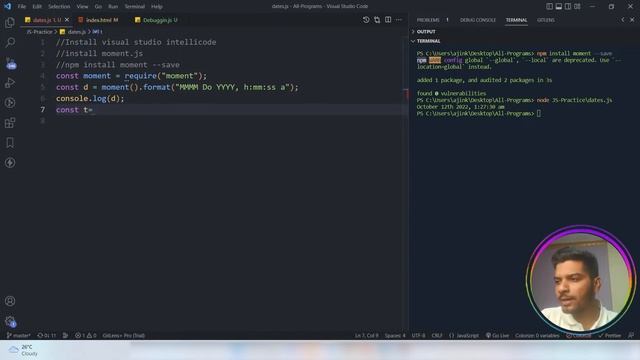Switch to the PROBLEMS panel tab

pyautogui.click(x=432, y=20)
